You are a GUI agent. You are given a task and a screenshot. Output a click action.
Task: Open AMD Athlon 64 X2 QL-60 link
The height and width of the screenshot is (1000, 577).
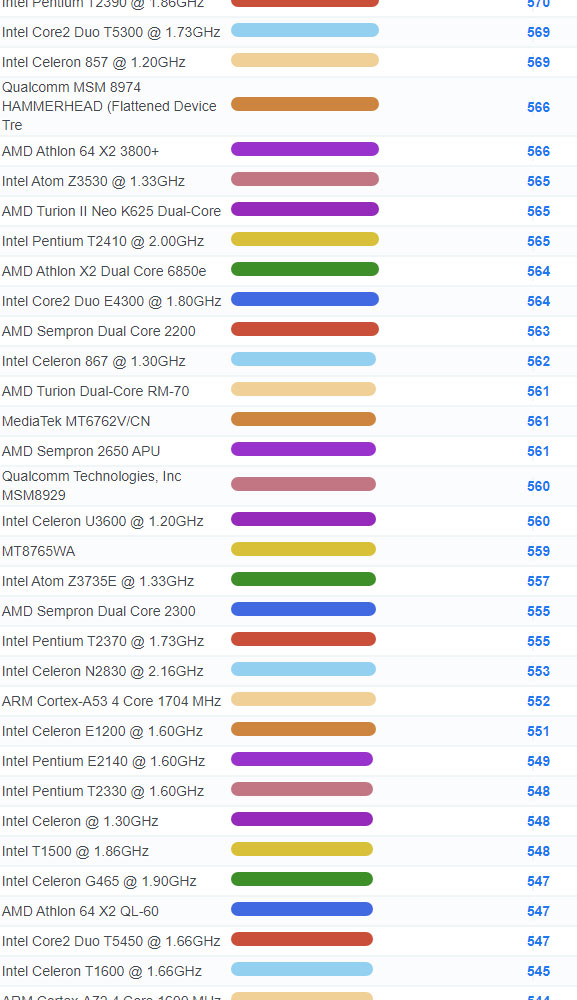(x=80, y=911)
